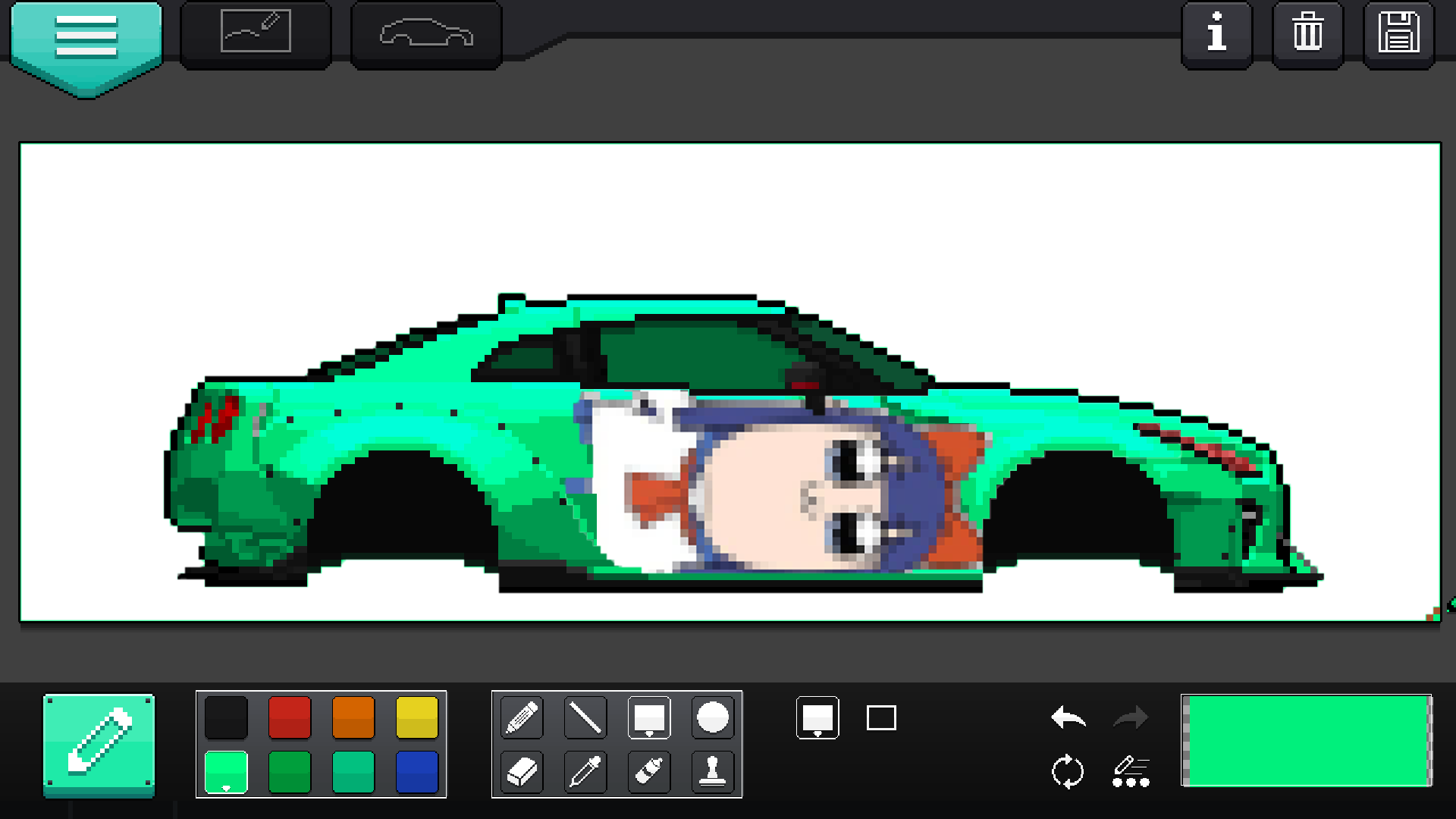Select the filled rectangle tool
This screenshot has height=819, width=1456.
pos(649,717)
